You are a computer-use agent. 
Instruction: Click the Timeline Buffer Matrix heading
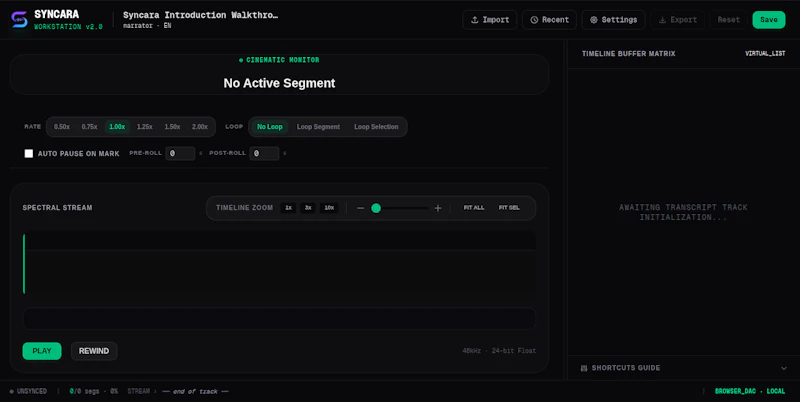tap(629, 54)
